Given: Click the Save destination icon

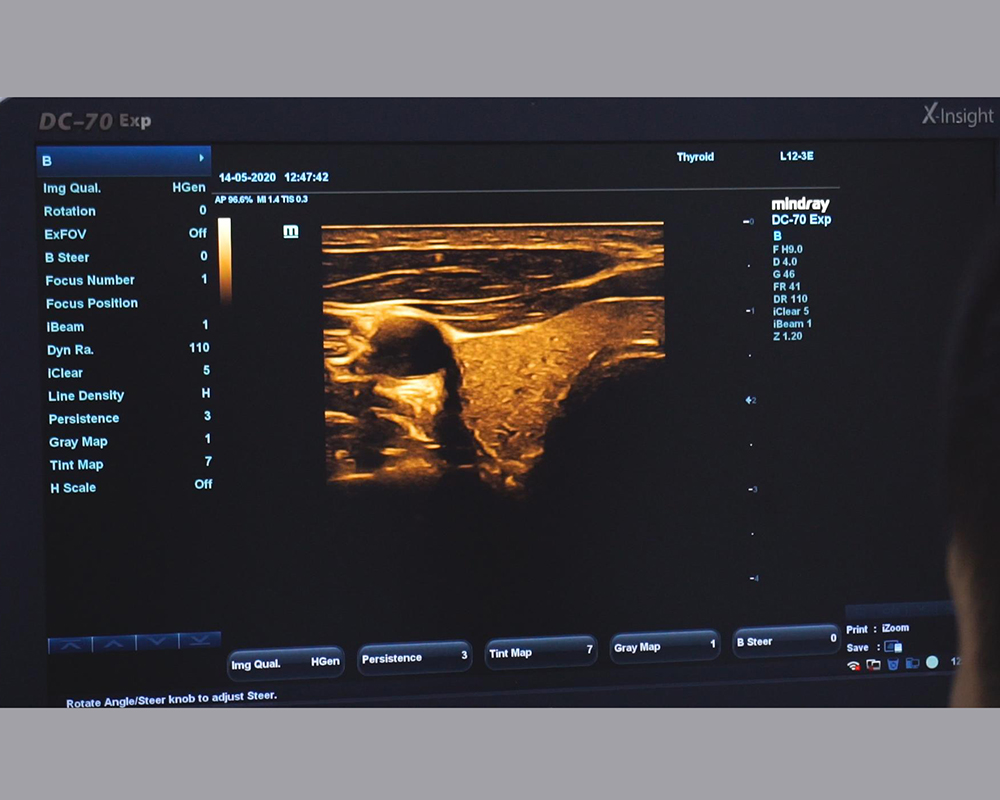Looking at the screenshot, I should pyautogui.click(x=892, y=647).
